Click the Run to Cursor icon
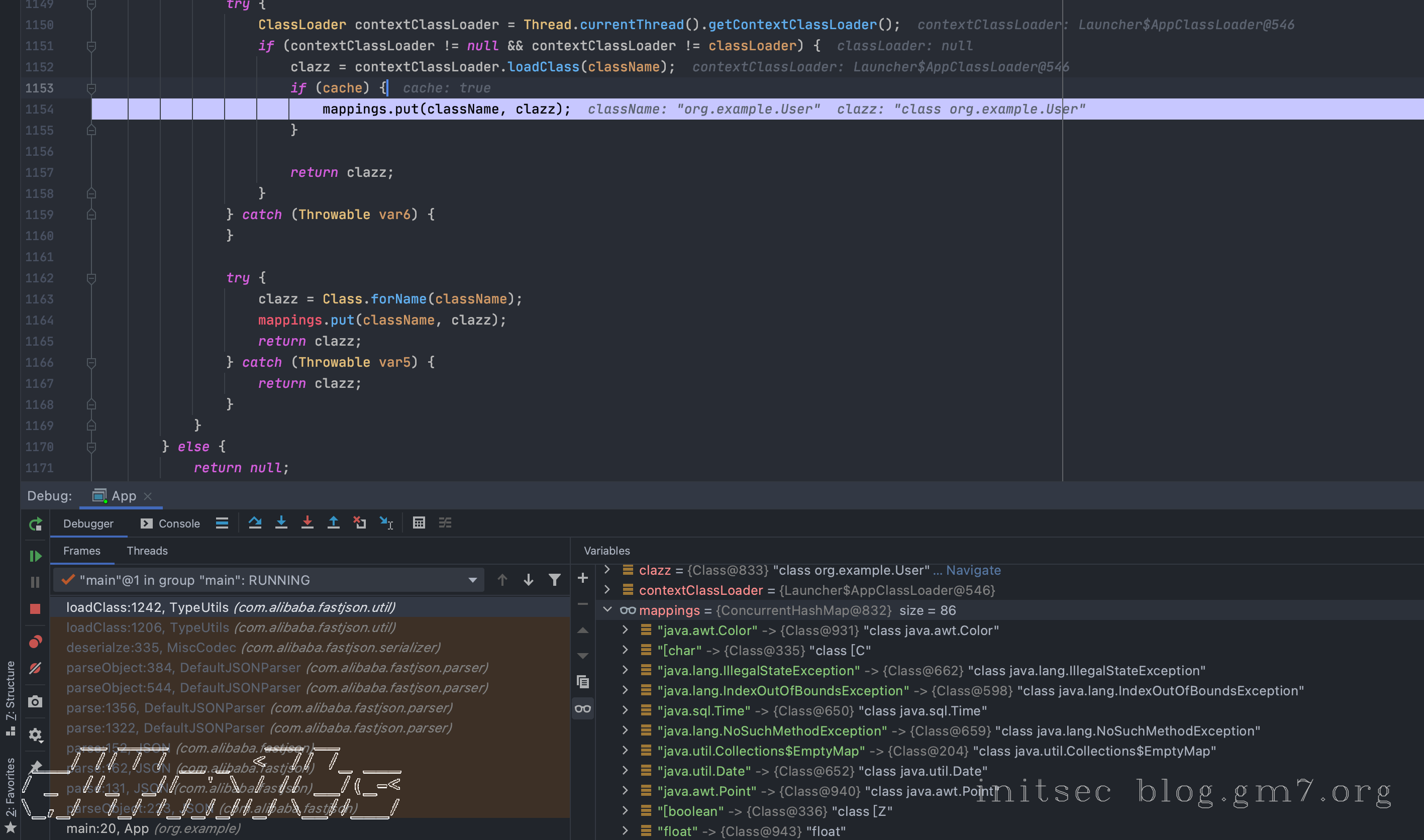The image size is (1424, 840). 386,523
